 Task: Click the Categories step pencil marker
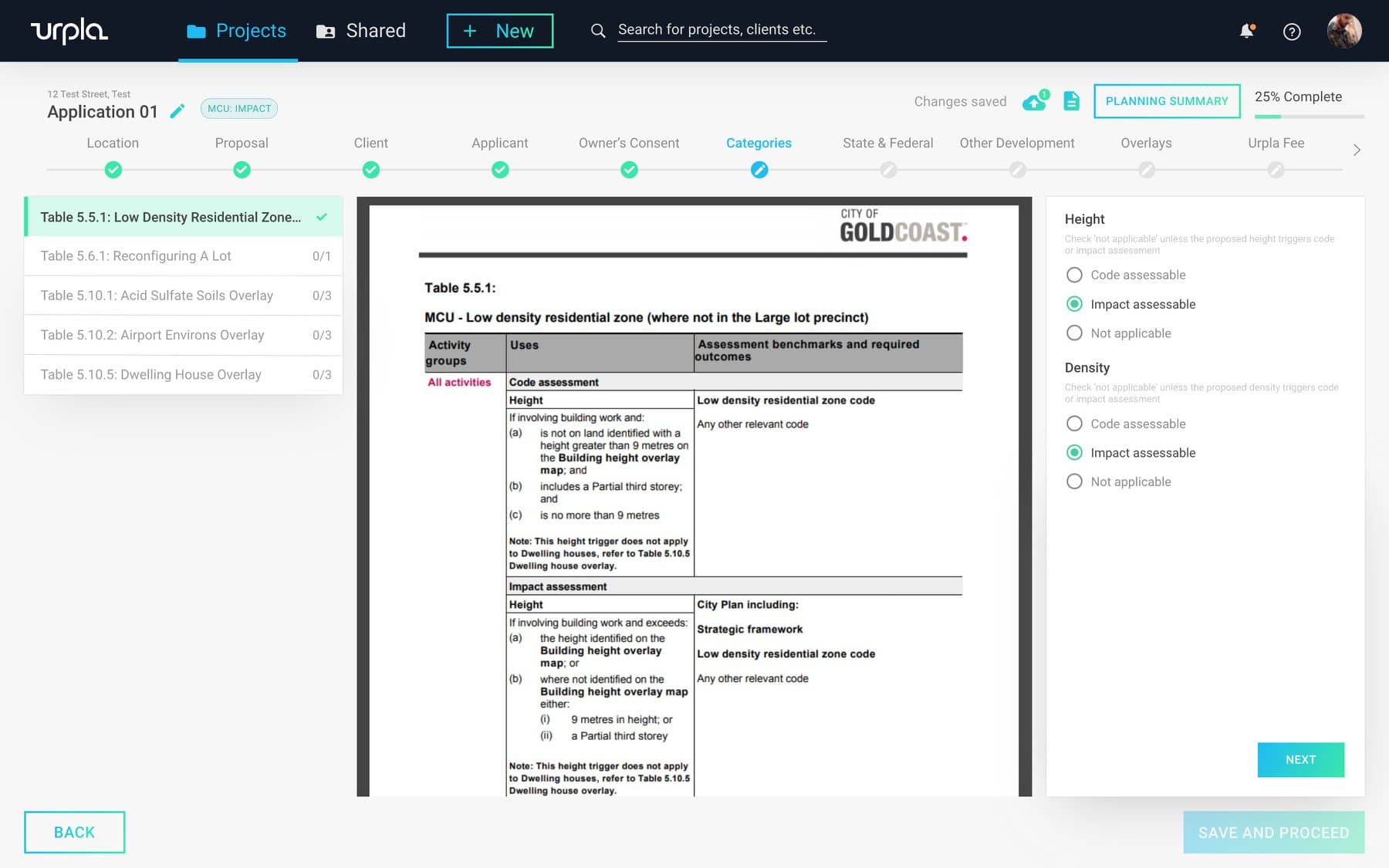759,170
